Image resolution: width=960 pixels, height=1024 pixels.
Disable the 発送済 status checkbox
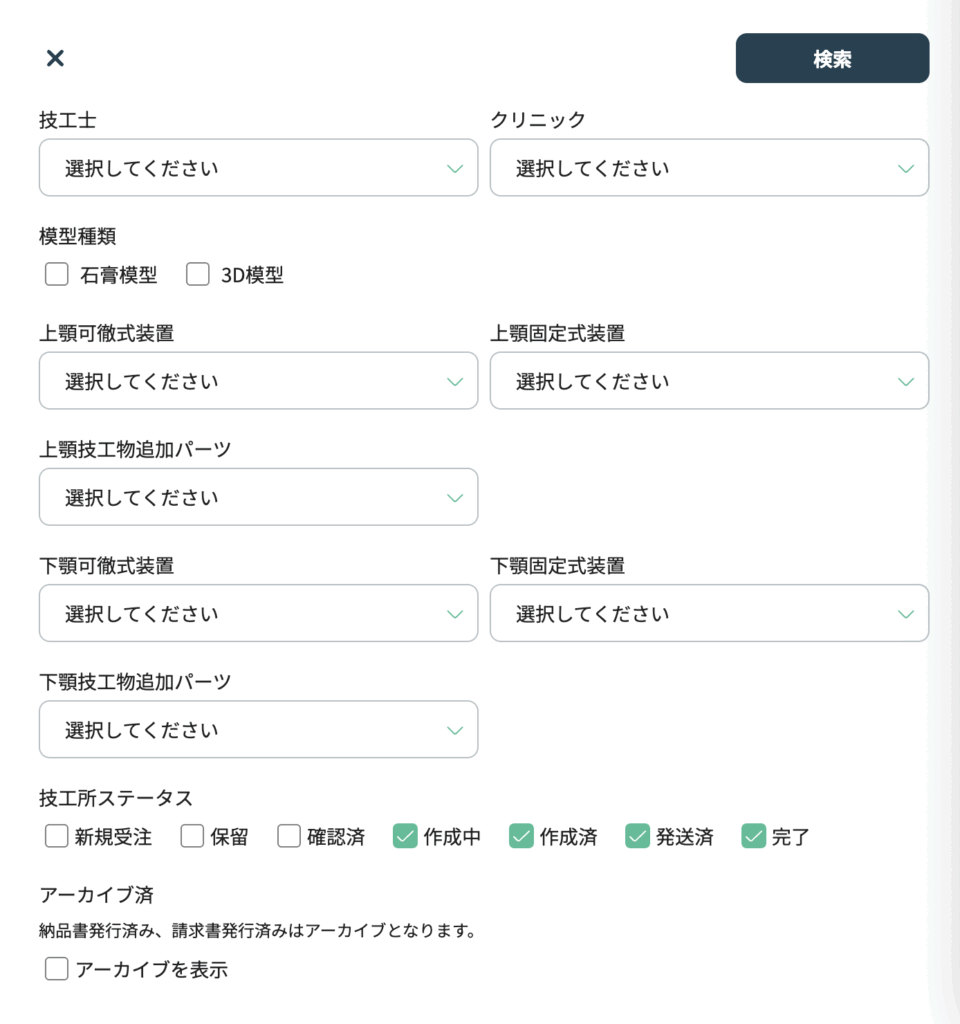click(637, 836)
